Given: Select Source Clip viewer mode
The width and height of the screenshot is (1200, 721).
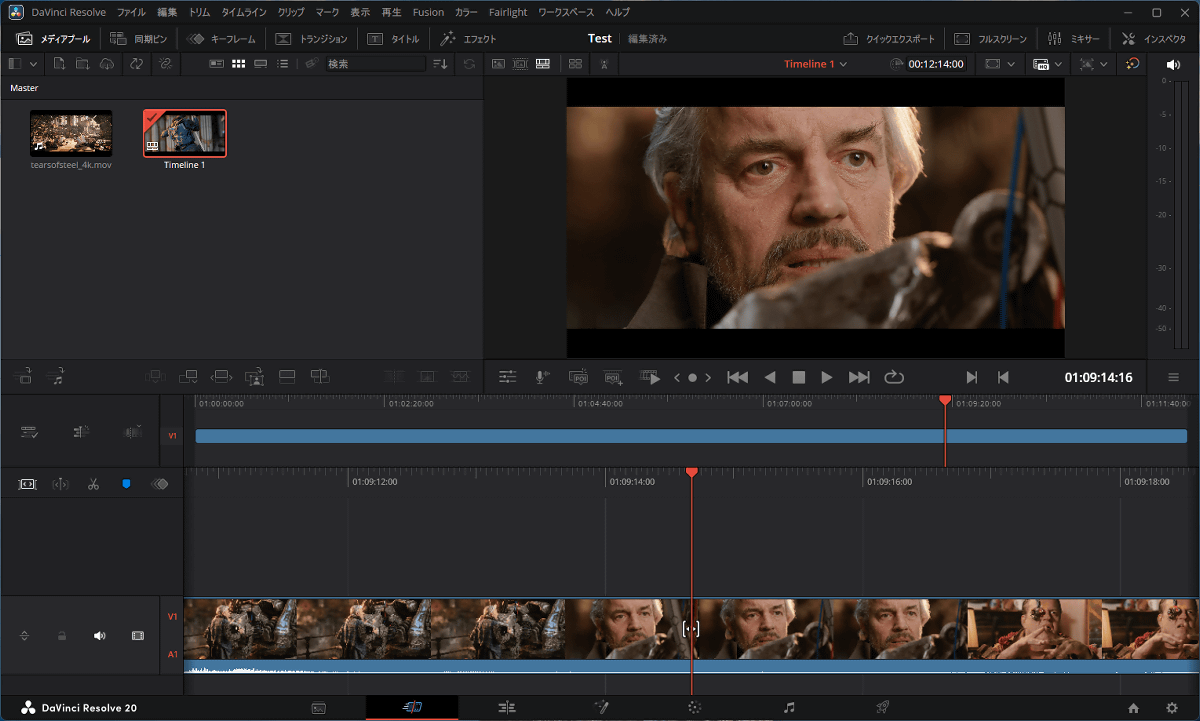Looking at the screenshot, I should tap(498, 63).
